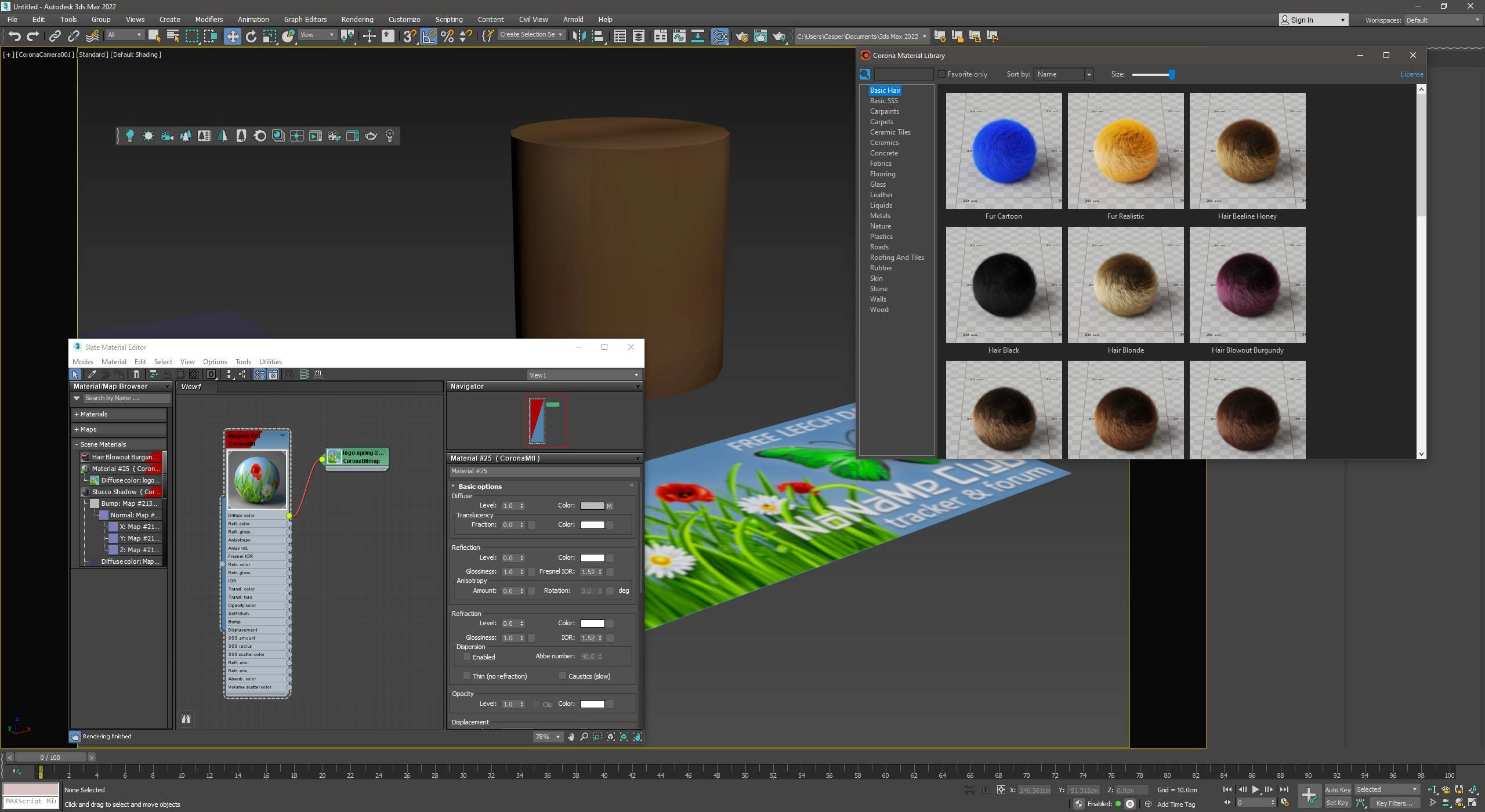This screenshot has height=812, width=1485.
Task: Click the Reflection Color swatch
Action: [592, 558]
